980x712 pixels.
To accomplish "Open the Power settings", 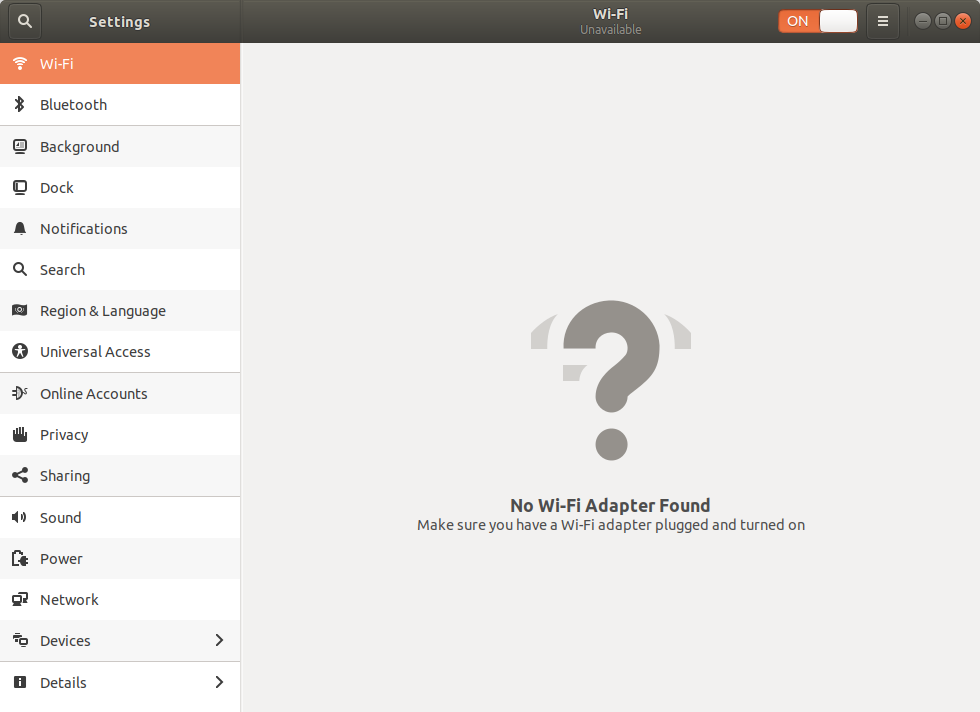I will coord(120,558).
